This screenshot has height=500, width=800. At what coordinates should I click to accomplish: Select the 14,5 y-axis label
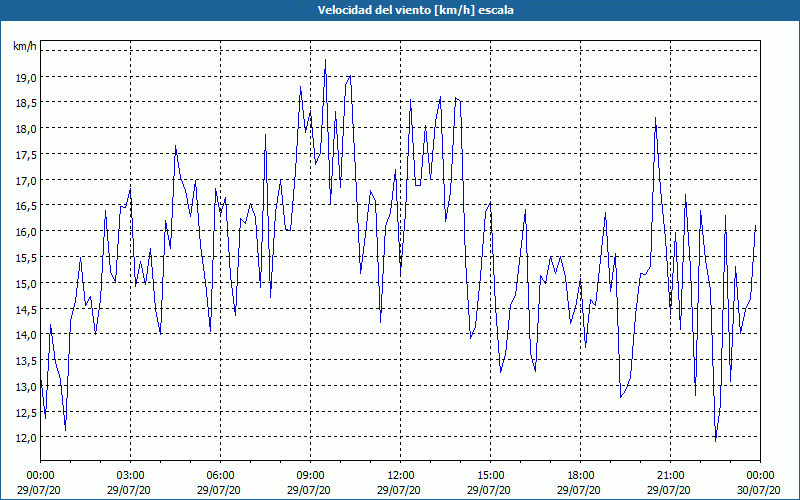26,309
